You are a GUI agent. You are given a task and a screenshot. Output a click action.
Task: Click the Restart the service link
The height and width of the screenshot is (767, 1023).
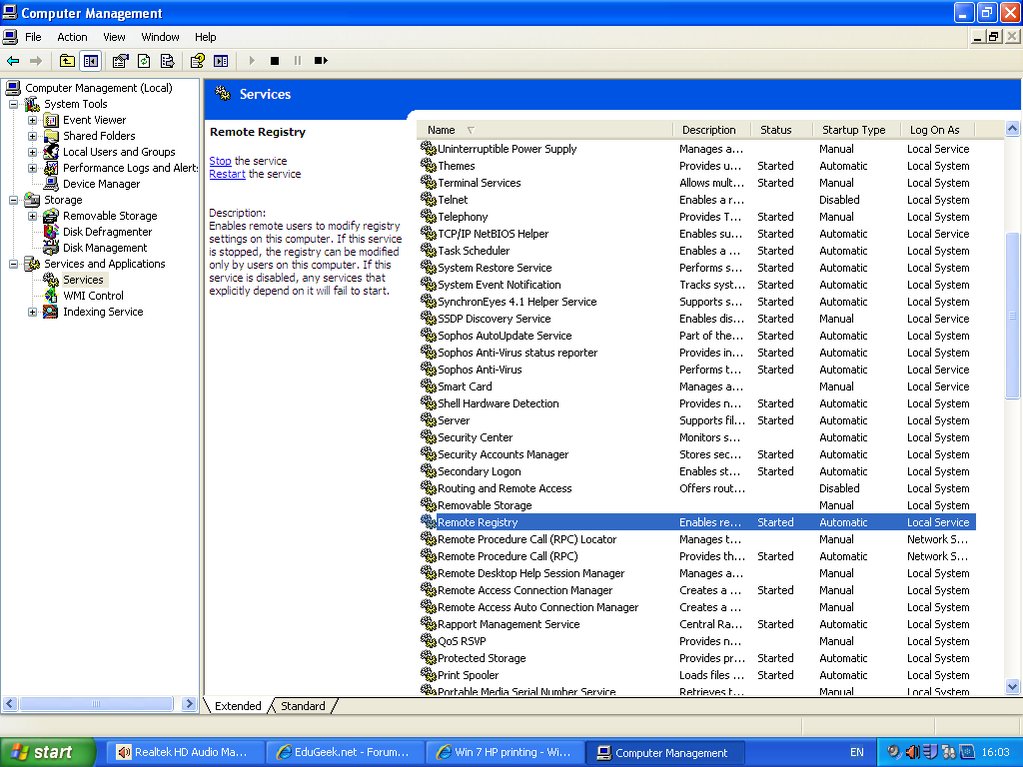coord(227,174)
